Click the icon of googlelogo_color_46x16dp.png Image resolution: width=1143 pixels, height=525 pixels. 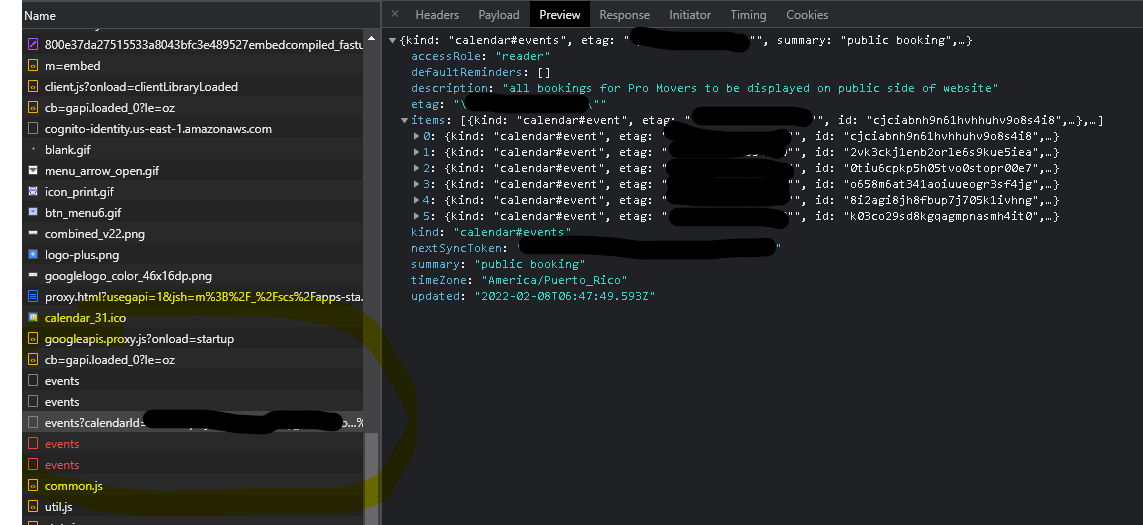point(33,276)
